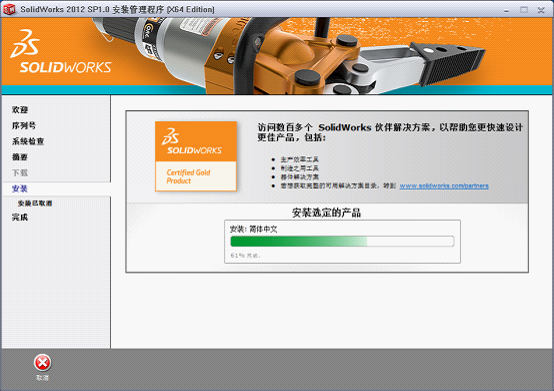Select the 摘要 step in sidebar
This screenshot has width=554, height=391.
[x=20, y=157]
